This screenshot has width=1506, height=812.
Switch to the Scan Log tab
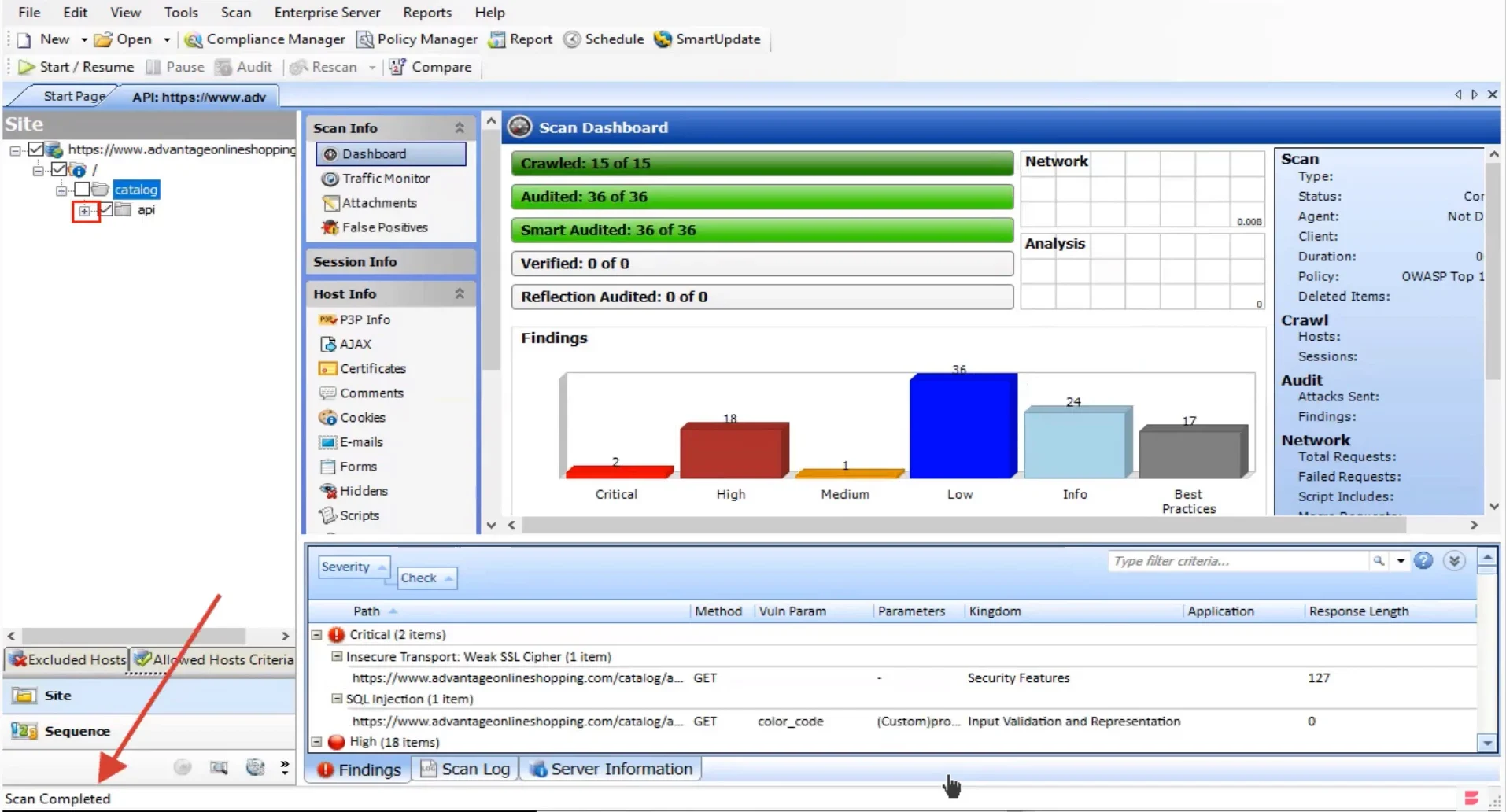coord(466,770)
